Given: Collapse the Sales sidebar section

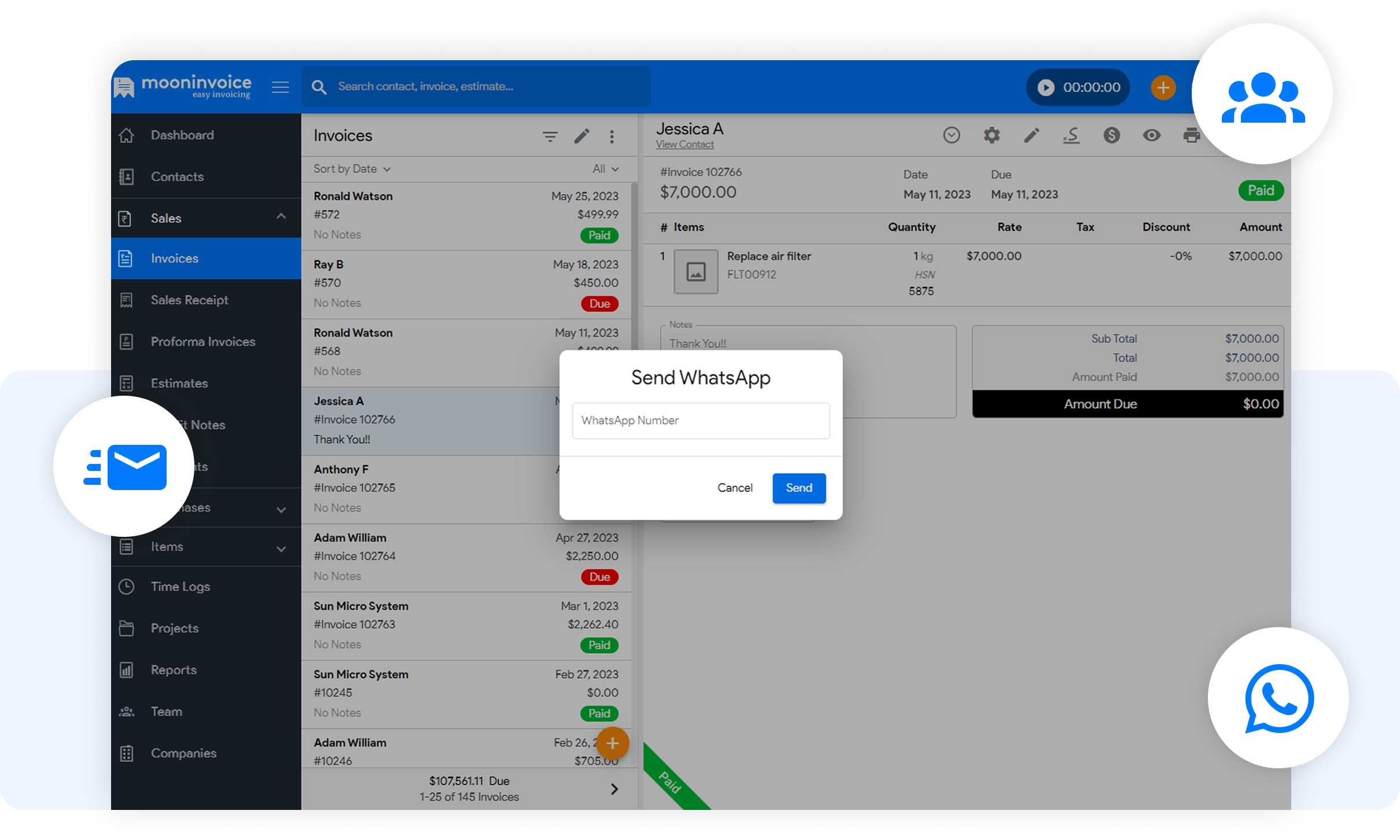Looking at the screenshot, I should pos(281,217).
